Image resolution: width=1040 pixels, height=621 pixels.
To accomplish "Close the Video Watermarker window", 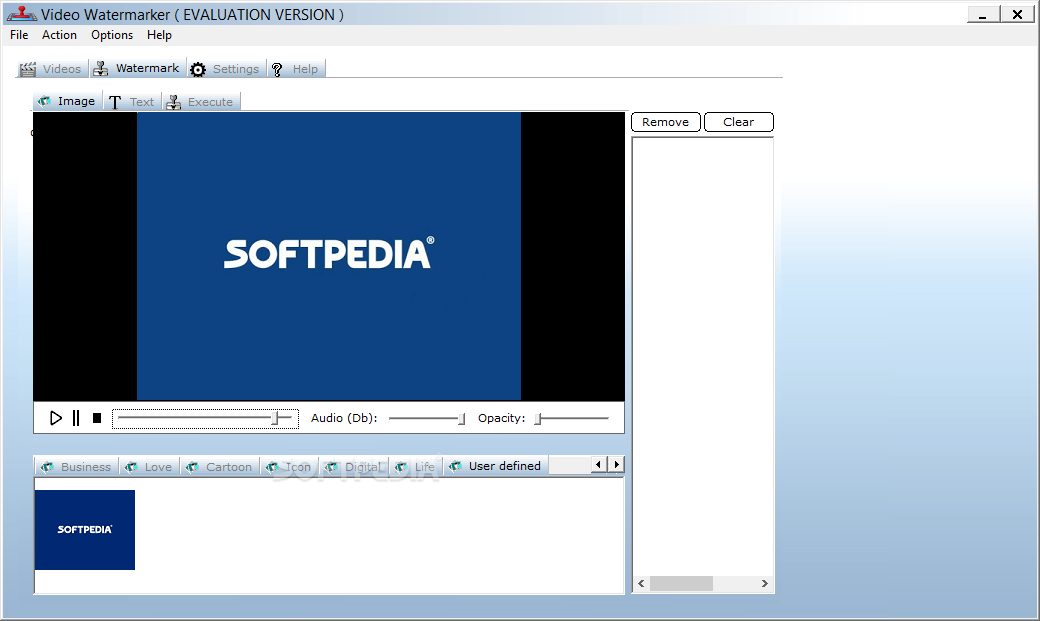I will point(1017,15).
